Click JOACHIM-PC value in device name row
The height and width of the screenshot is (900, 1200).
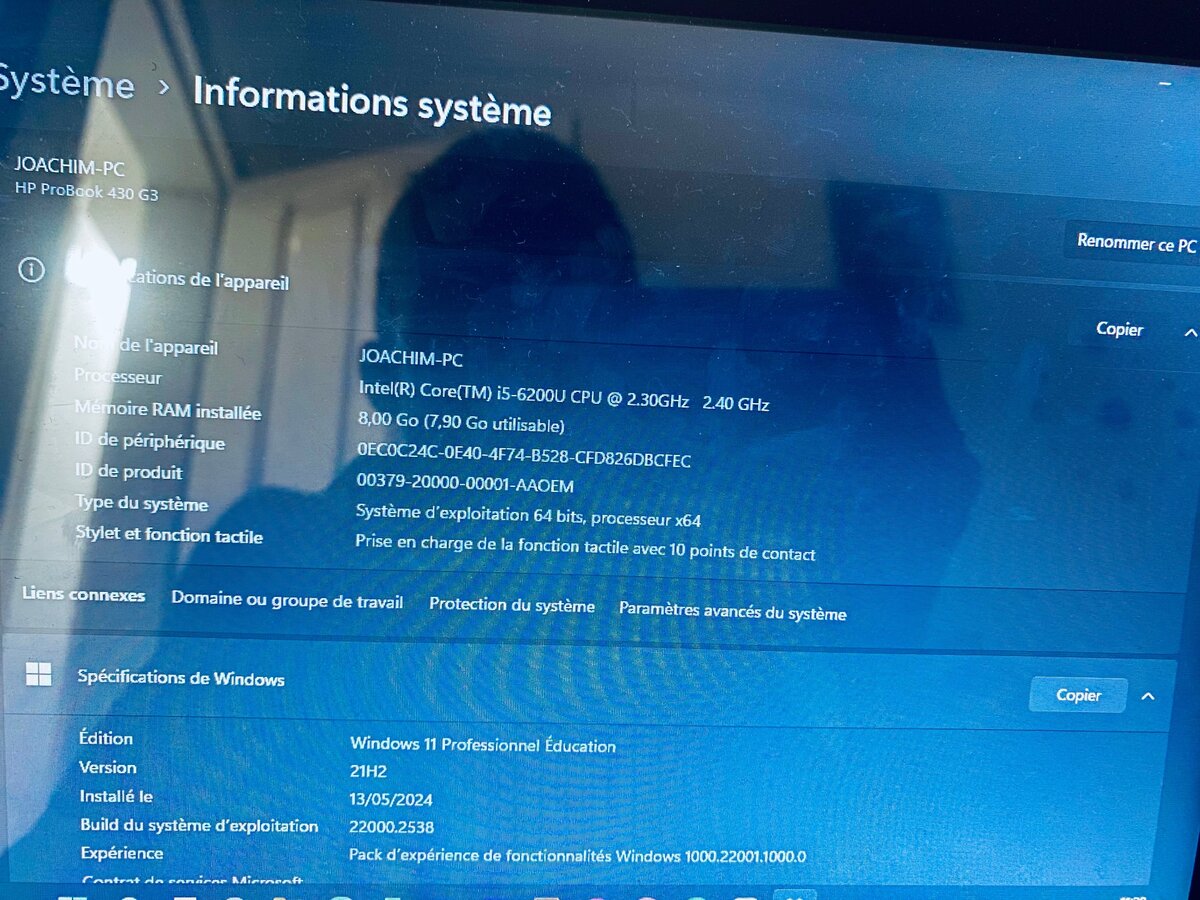(411, 357)
